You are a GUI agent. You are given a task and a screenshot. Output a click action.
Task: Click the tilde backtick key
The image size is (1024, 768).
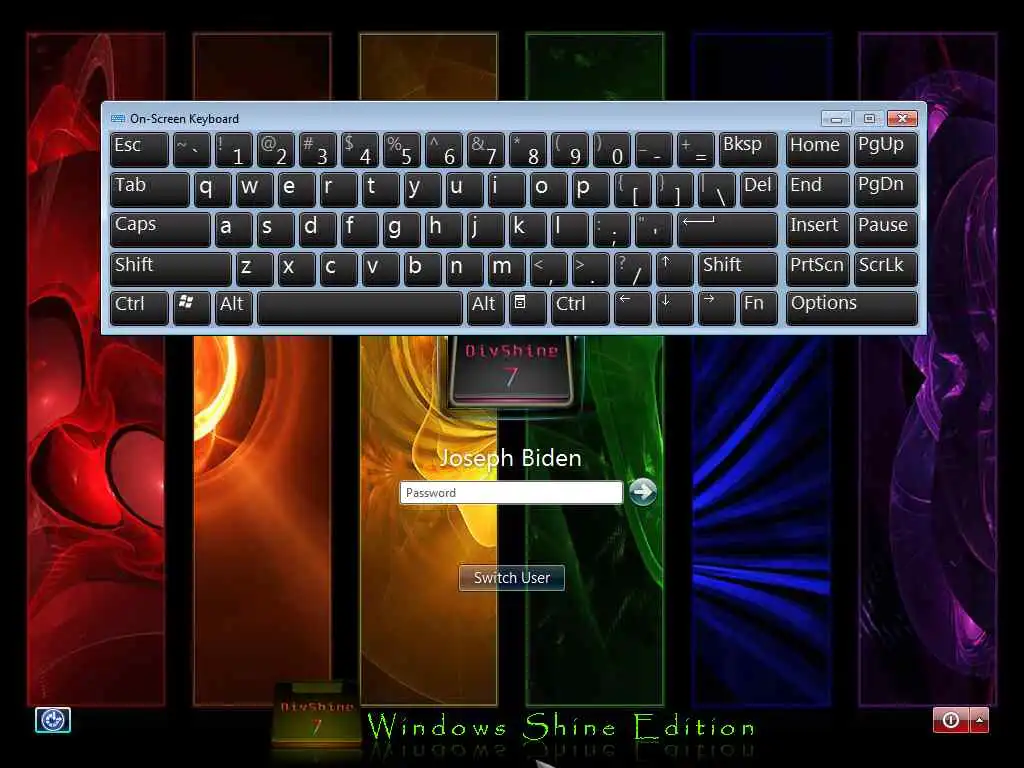click(x=191, y=150)
